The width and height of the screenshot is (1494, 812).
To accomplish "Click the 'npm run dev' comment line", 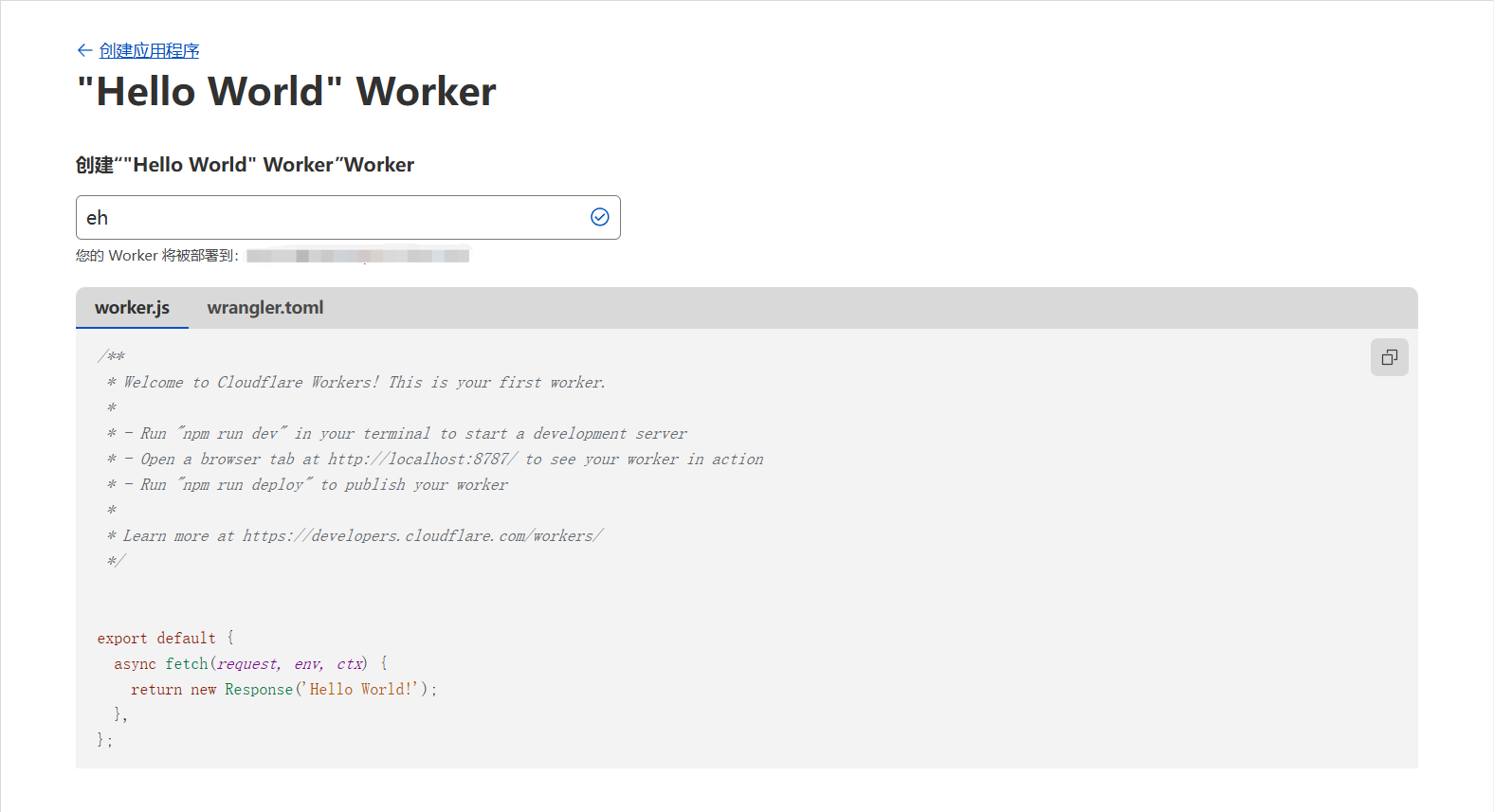I will [x=397, y=434].
